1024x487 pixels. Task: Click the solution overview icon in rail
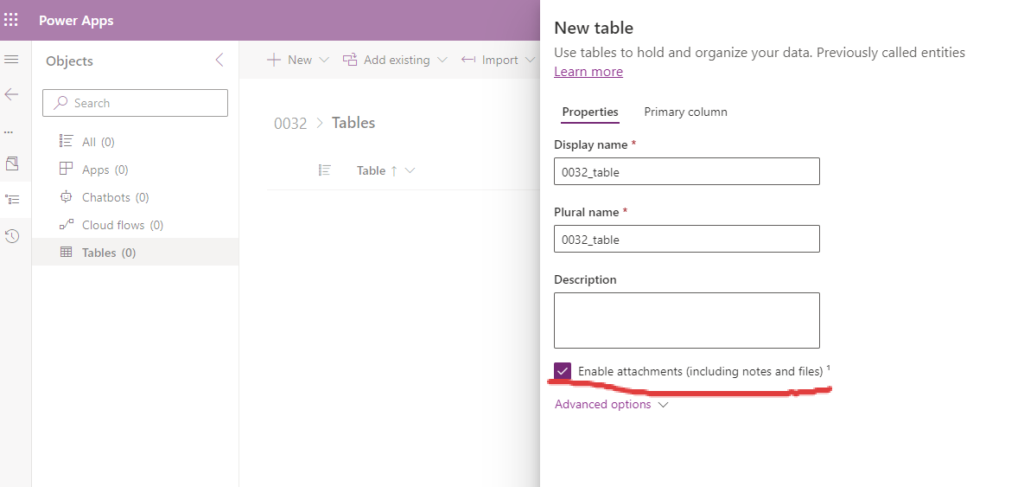coord(12,163)
